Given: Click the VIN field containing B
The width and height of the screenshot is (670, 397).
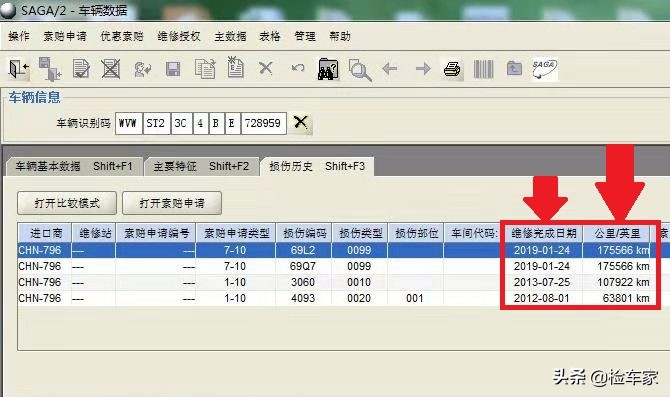Looking at the screenshot, I should tap(216, 124).
